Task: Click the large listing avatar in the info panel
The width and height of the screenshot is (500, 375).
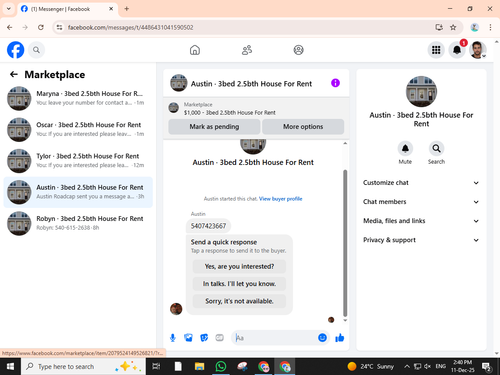Action: 421,91
